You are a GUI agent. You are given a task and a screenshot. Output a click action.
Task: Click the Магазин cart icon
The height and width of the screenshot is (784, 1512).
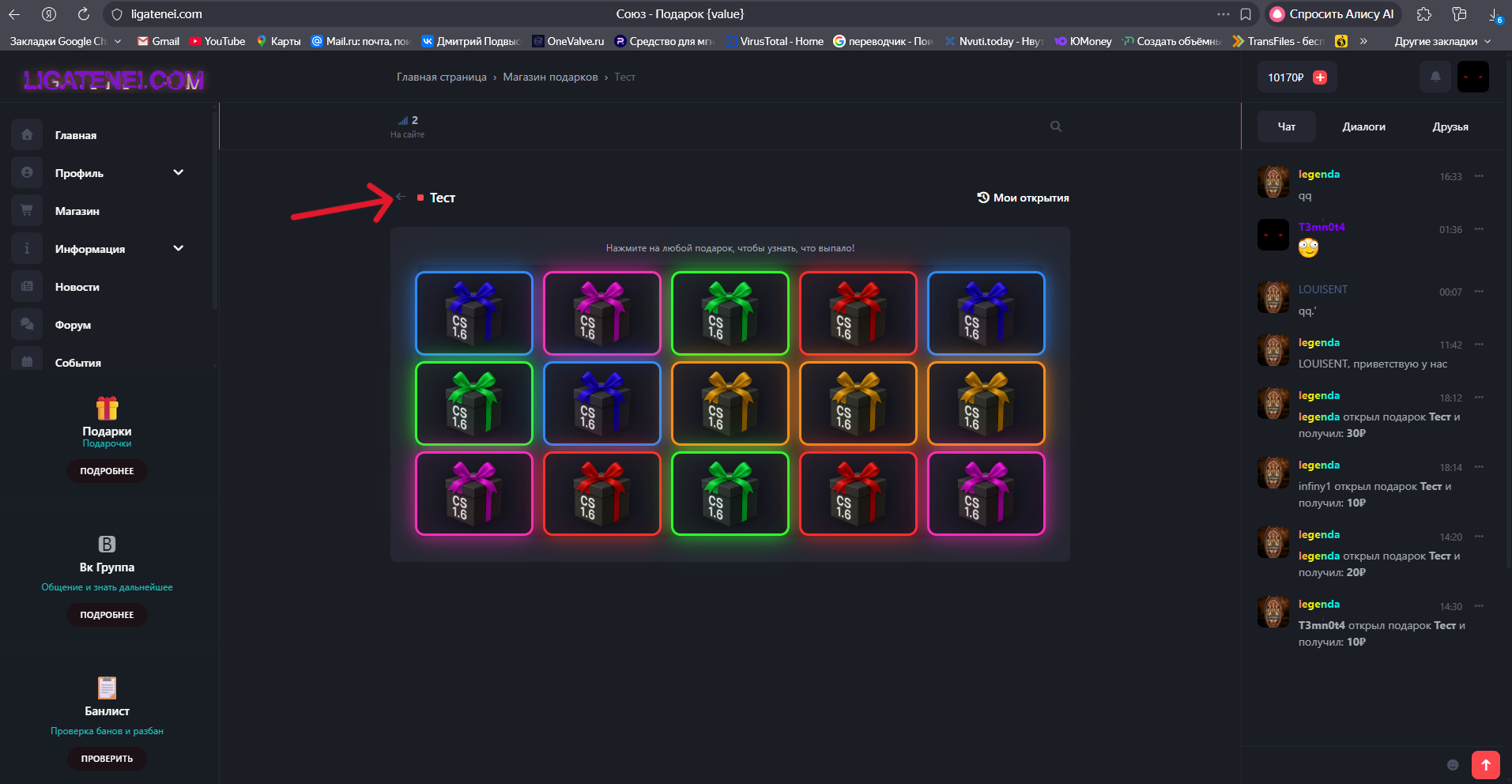pos(27,210)
